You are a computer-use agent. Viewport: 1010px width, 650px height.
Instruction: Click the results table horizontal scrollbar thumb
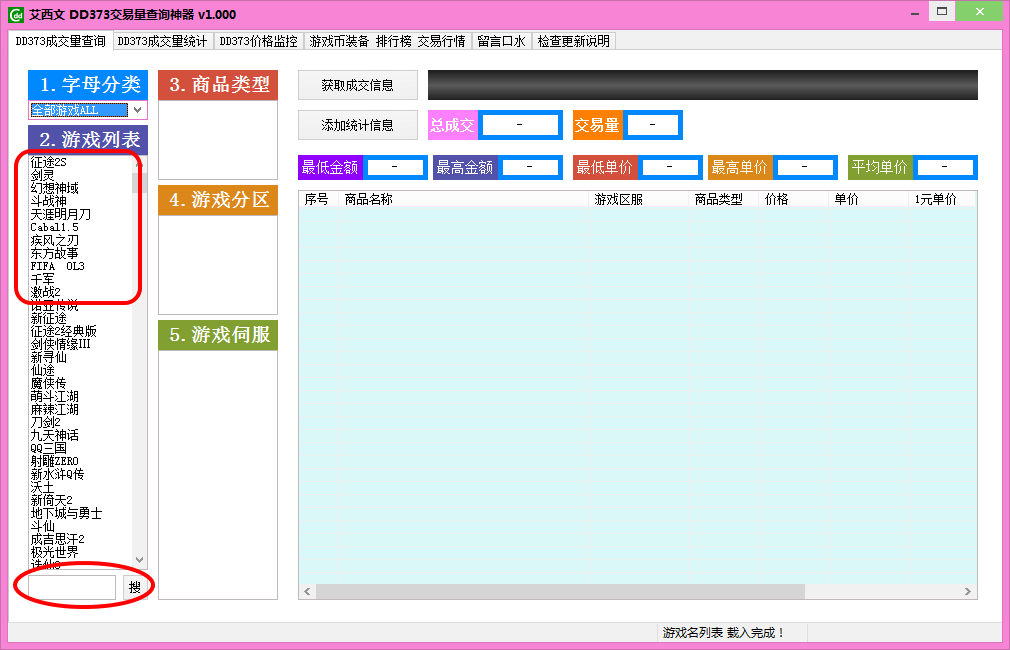click(x=560, y=591)
